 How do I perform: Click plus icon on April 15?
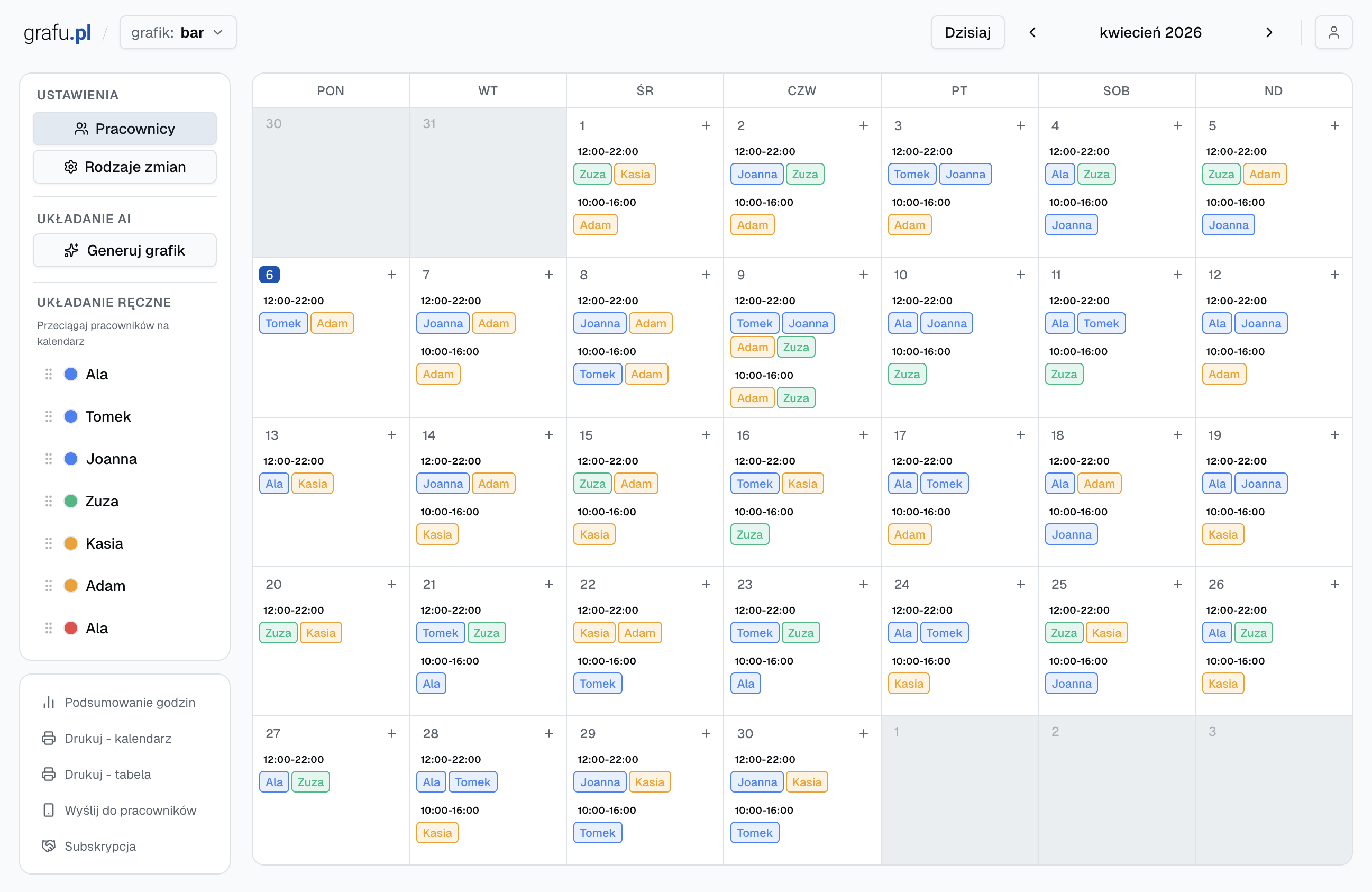point(706,435)
